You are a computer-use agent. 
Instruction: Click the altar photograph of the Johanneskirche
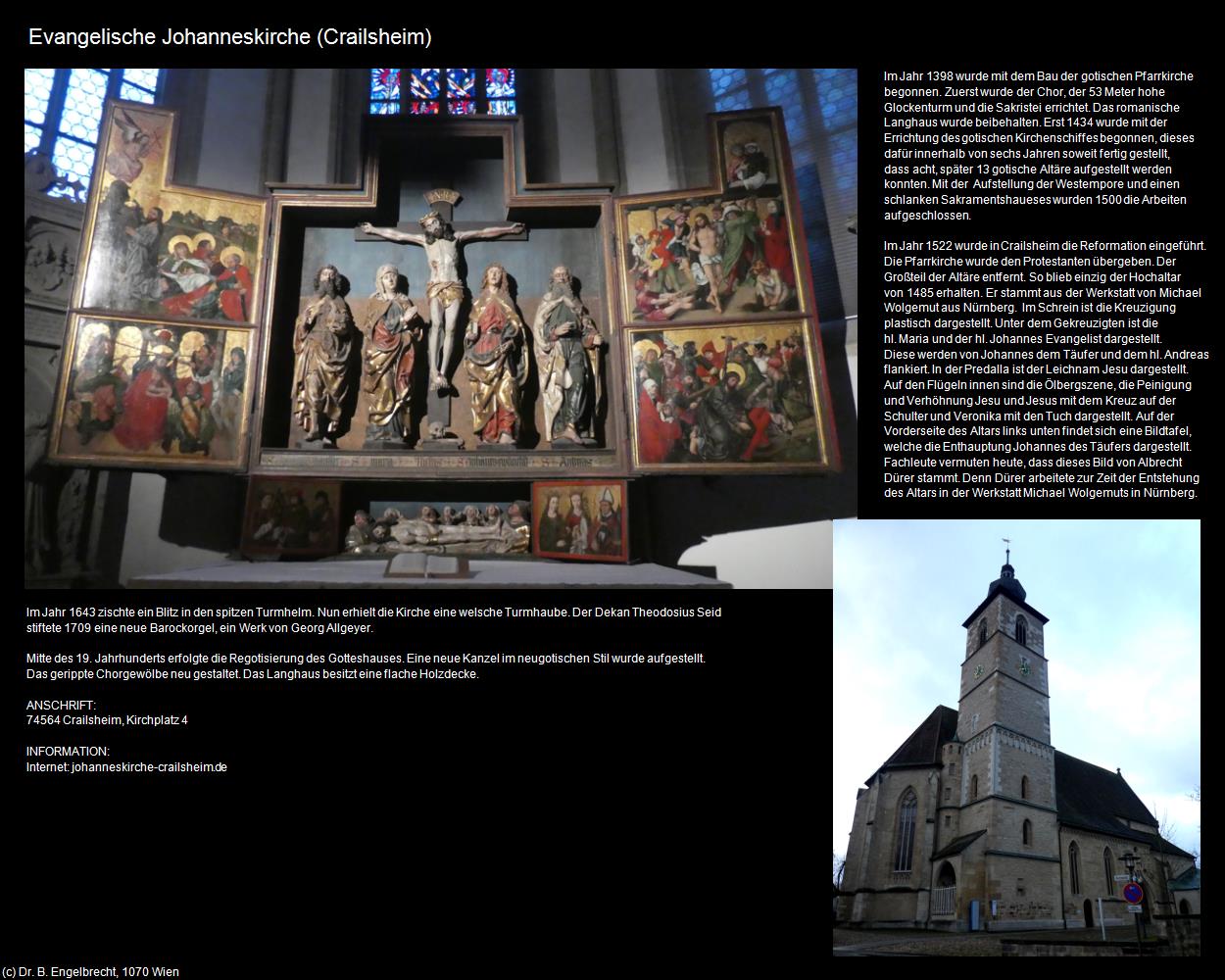tap(441, 328)
